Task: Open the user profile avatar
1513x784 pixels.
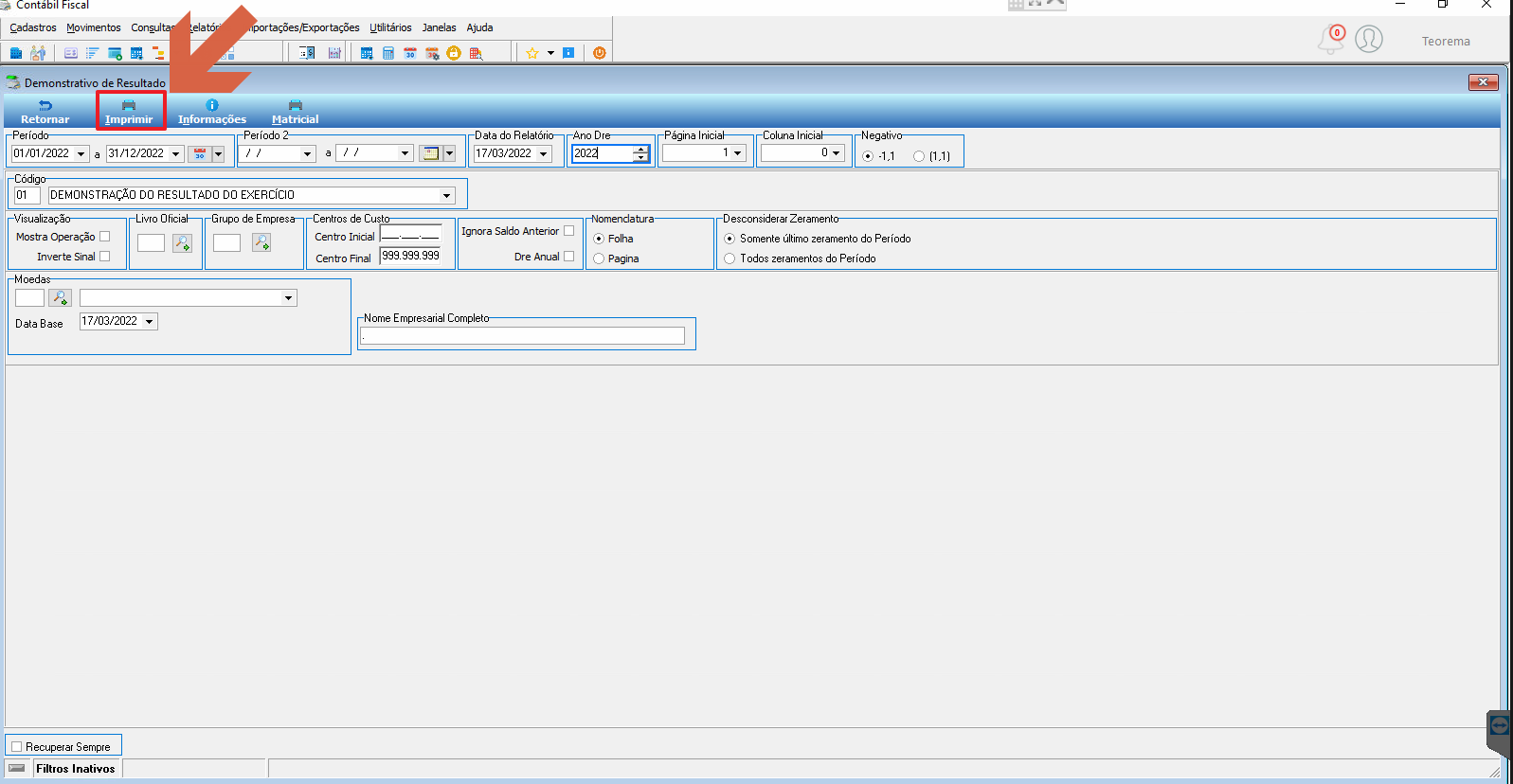Action: click(x=1369, y=39)
